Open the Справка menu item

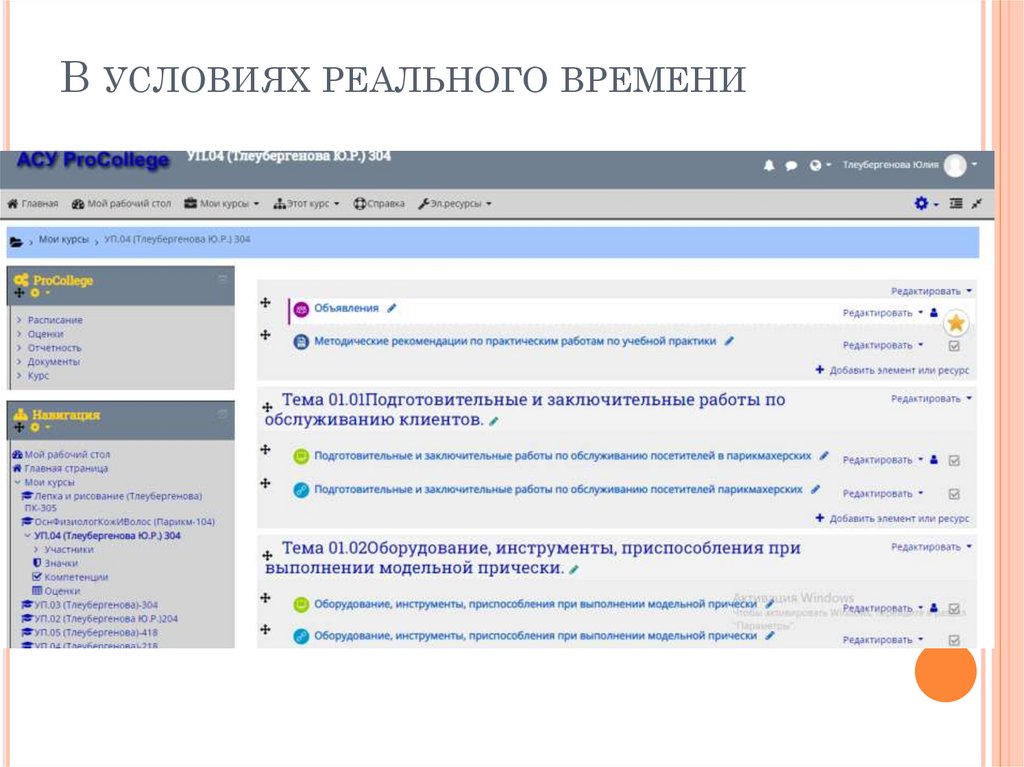coord(379,204)
